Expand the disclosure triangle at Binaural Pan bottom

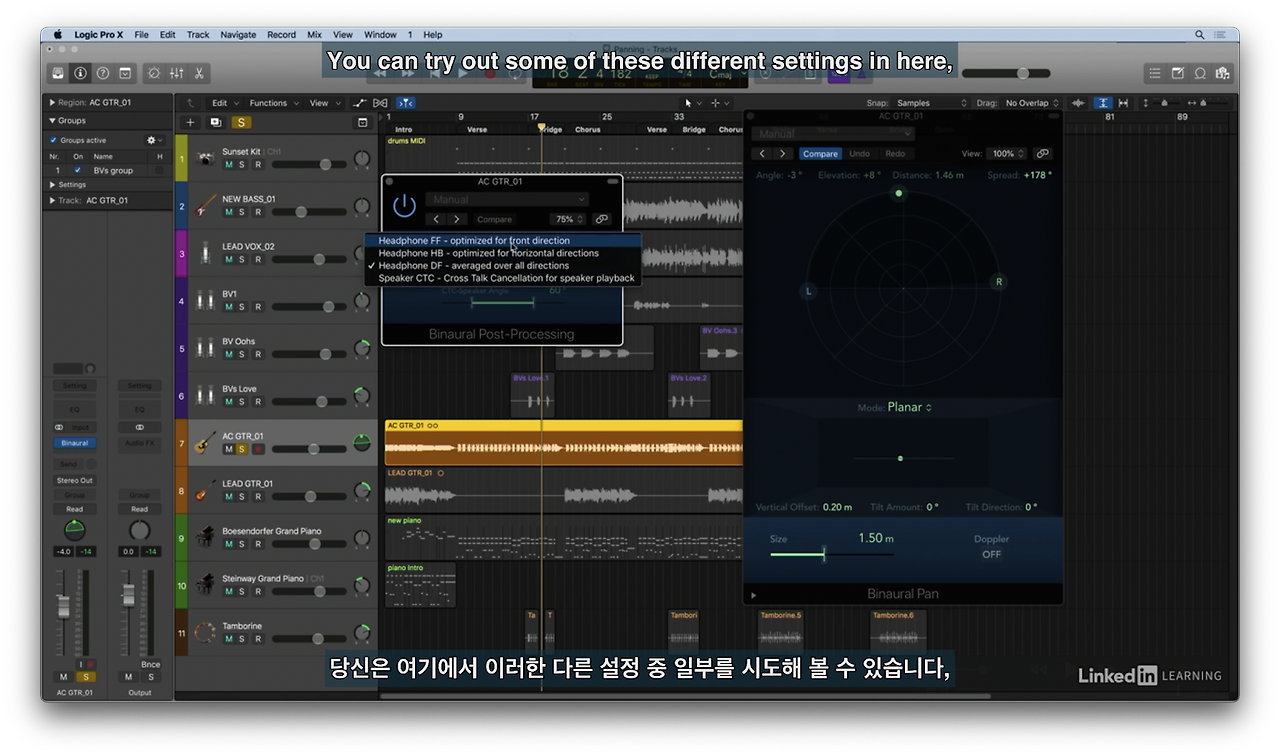pos(754,595)
